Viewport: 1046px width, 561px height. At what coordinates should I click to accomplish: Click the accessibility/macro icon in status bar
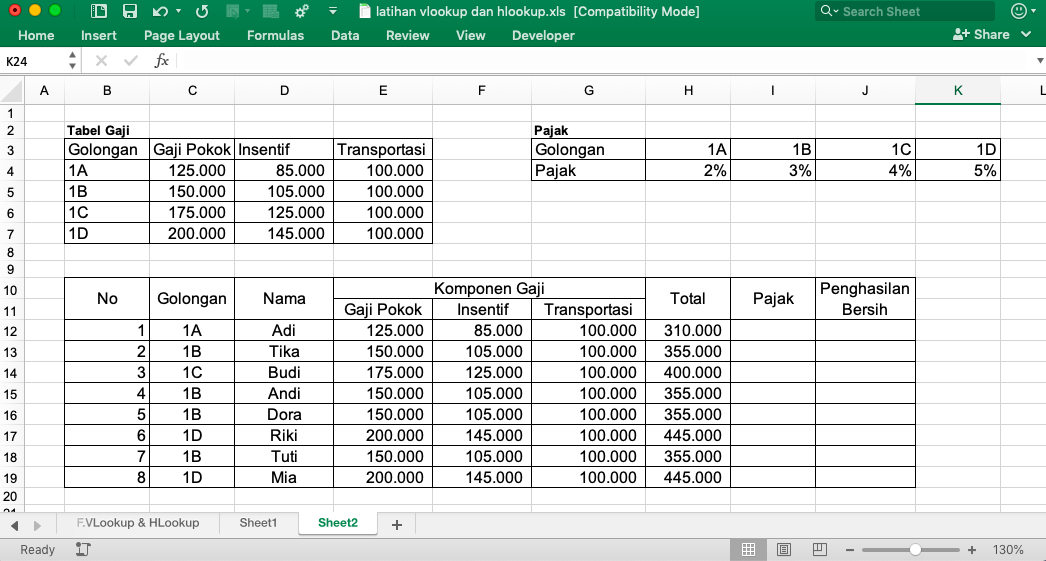pyautogui.click(x=83, y=549)
